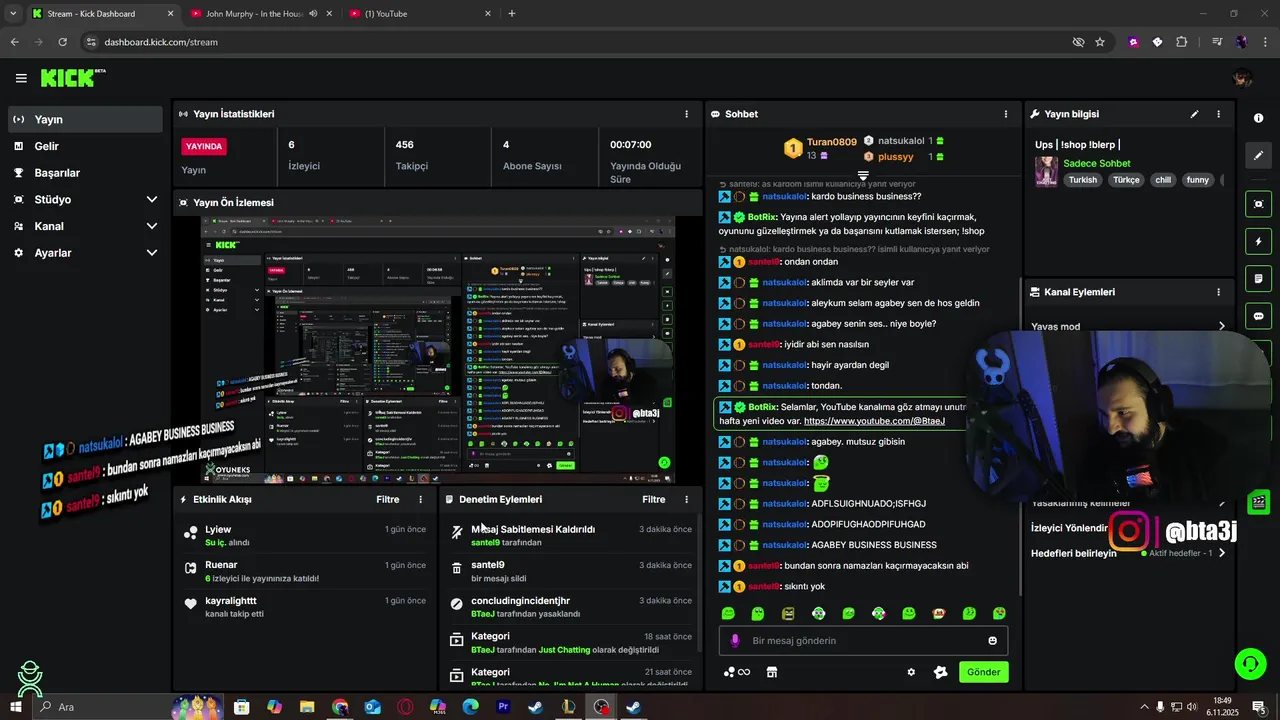Click the YAYINDA live status badge
The height and width of the screenshot is (720, 1280).
click(204, 146)
